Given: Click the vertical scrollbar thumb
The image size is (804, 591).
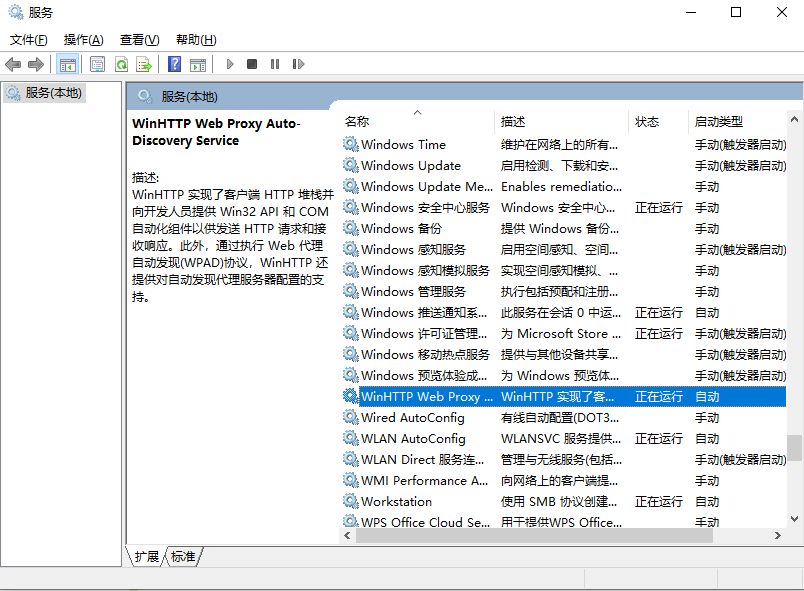Looking at the screenshot, I should pyautogui.click(x=794, y=449).
